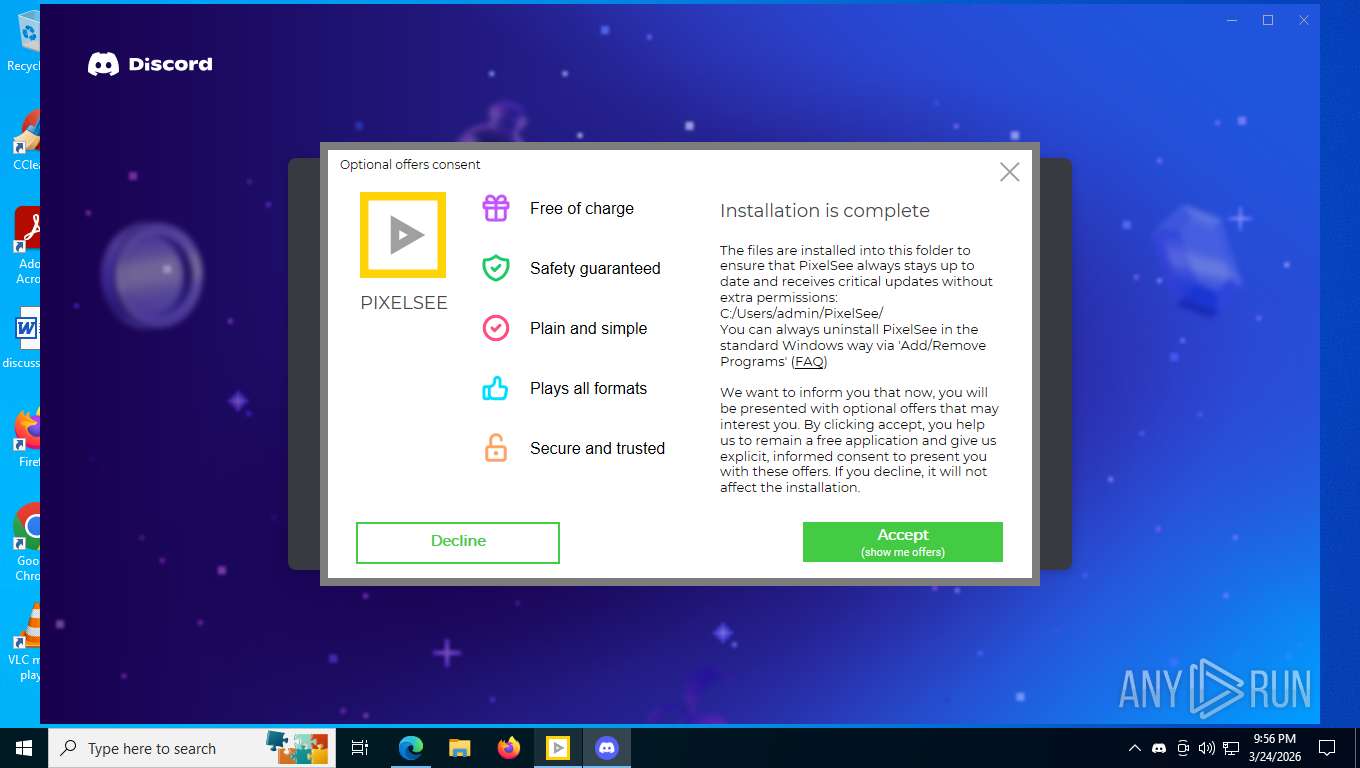Open the Windows Start menu

click(24, 748)
